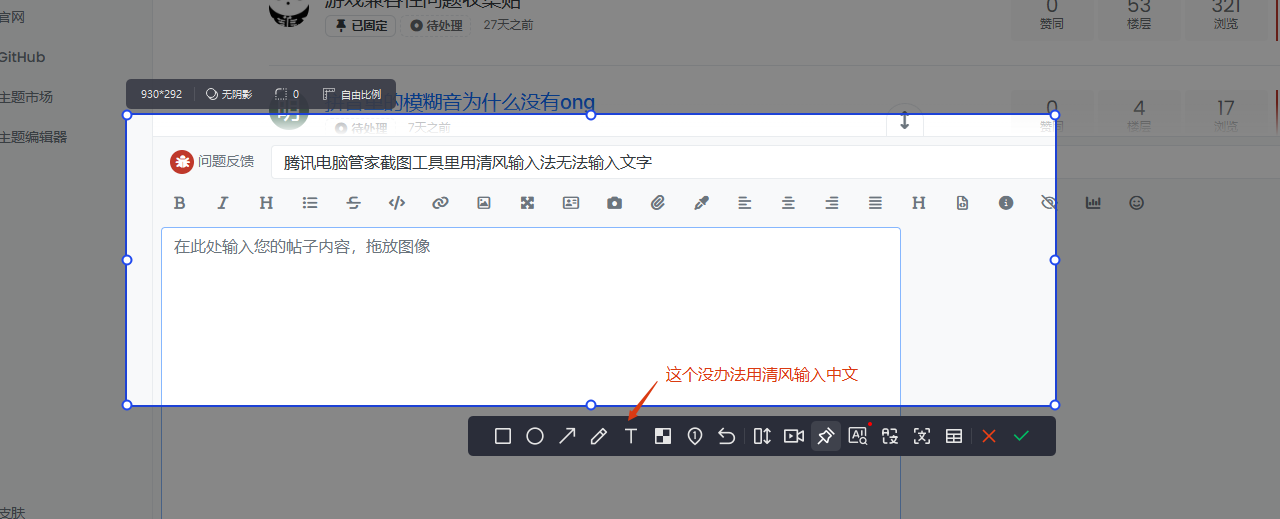Set corner radius value 0

coord(288,94)
